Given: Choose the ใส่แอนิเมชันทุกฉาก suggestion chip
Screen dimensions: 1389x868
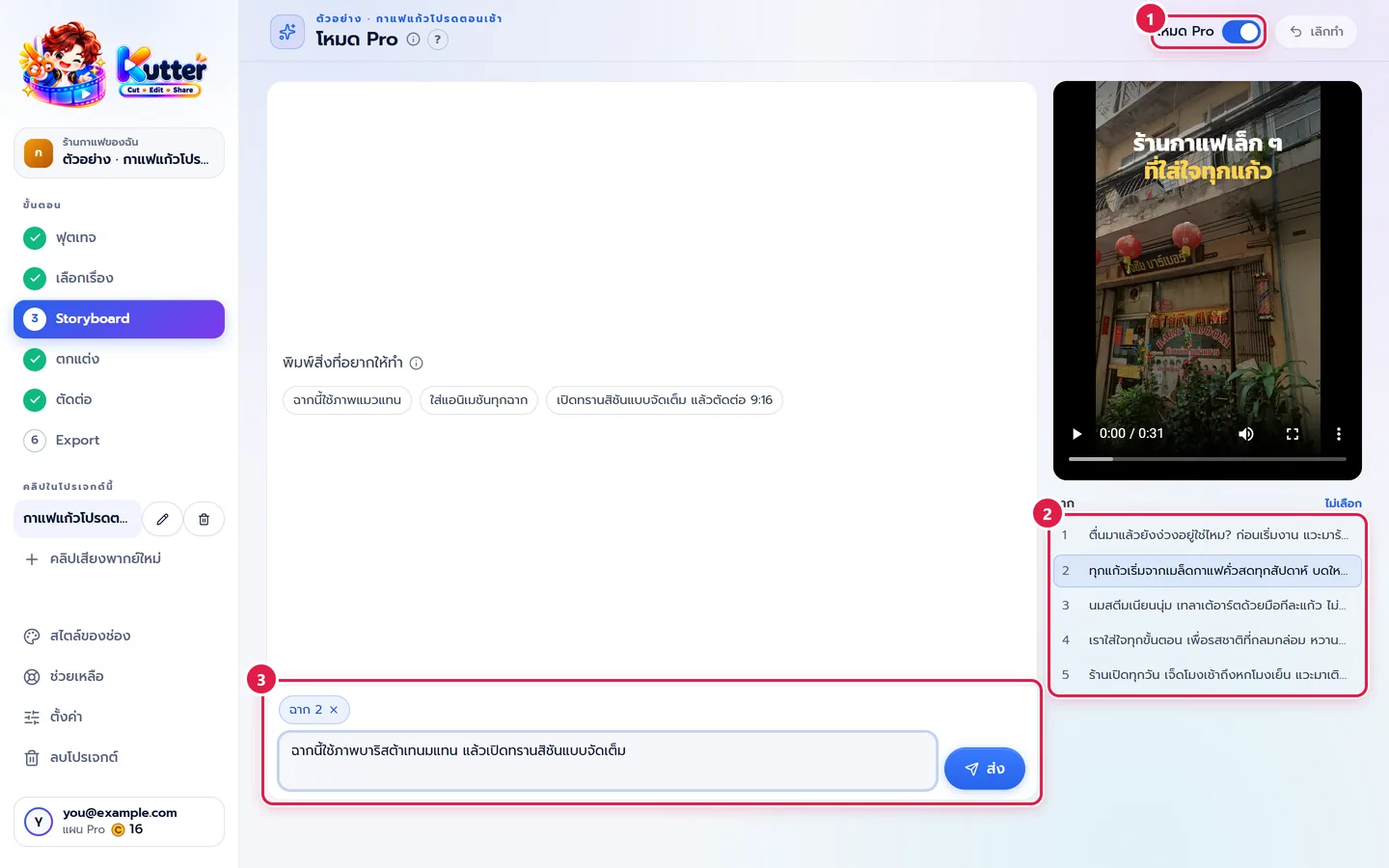Looking at the screenshot, I should point(478,400).
